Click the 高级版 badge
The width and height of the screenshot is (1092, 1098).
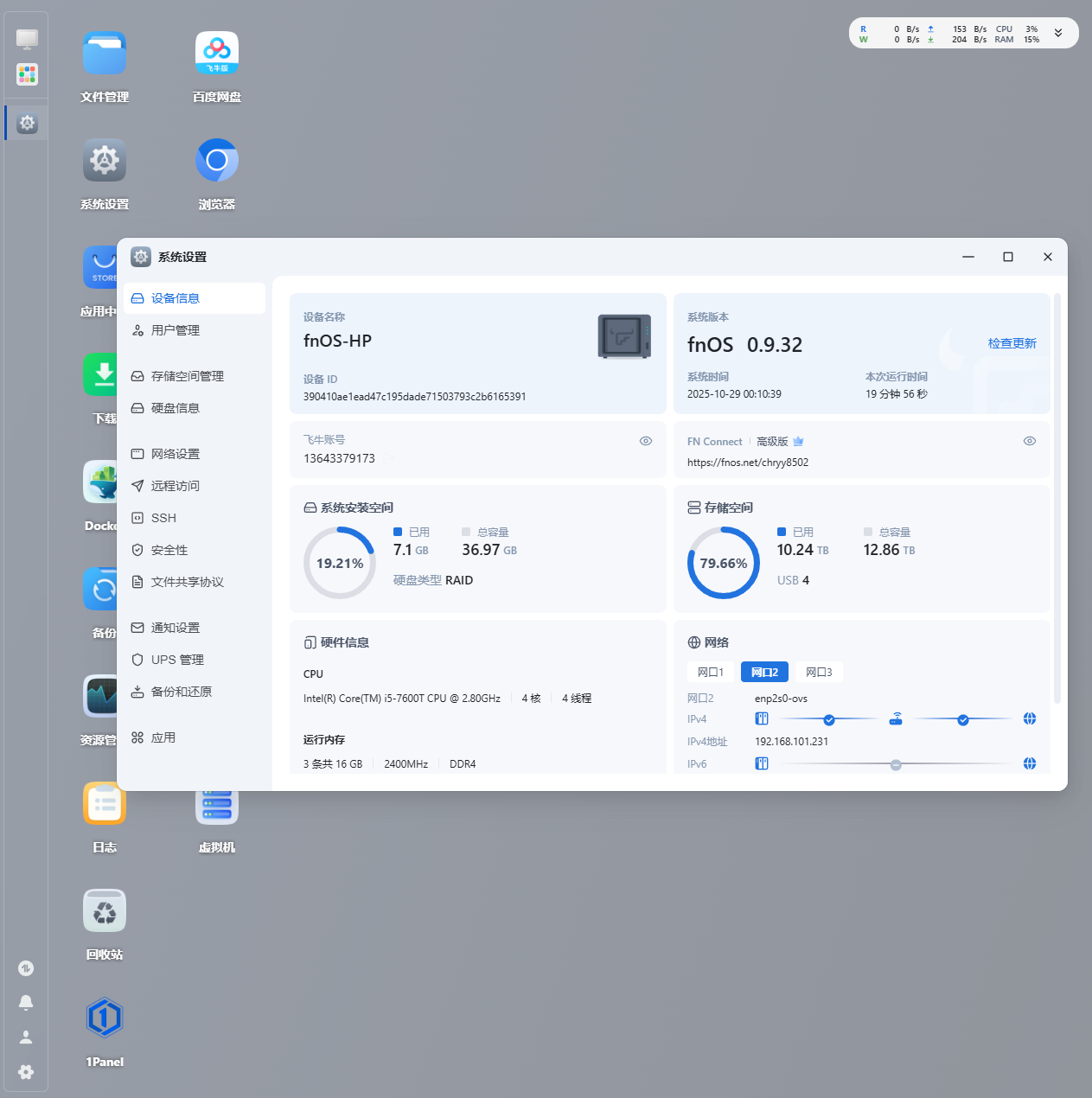780,441
